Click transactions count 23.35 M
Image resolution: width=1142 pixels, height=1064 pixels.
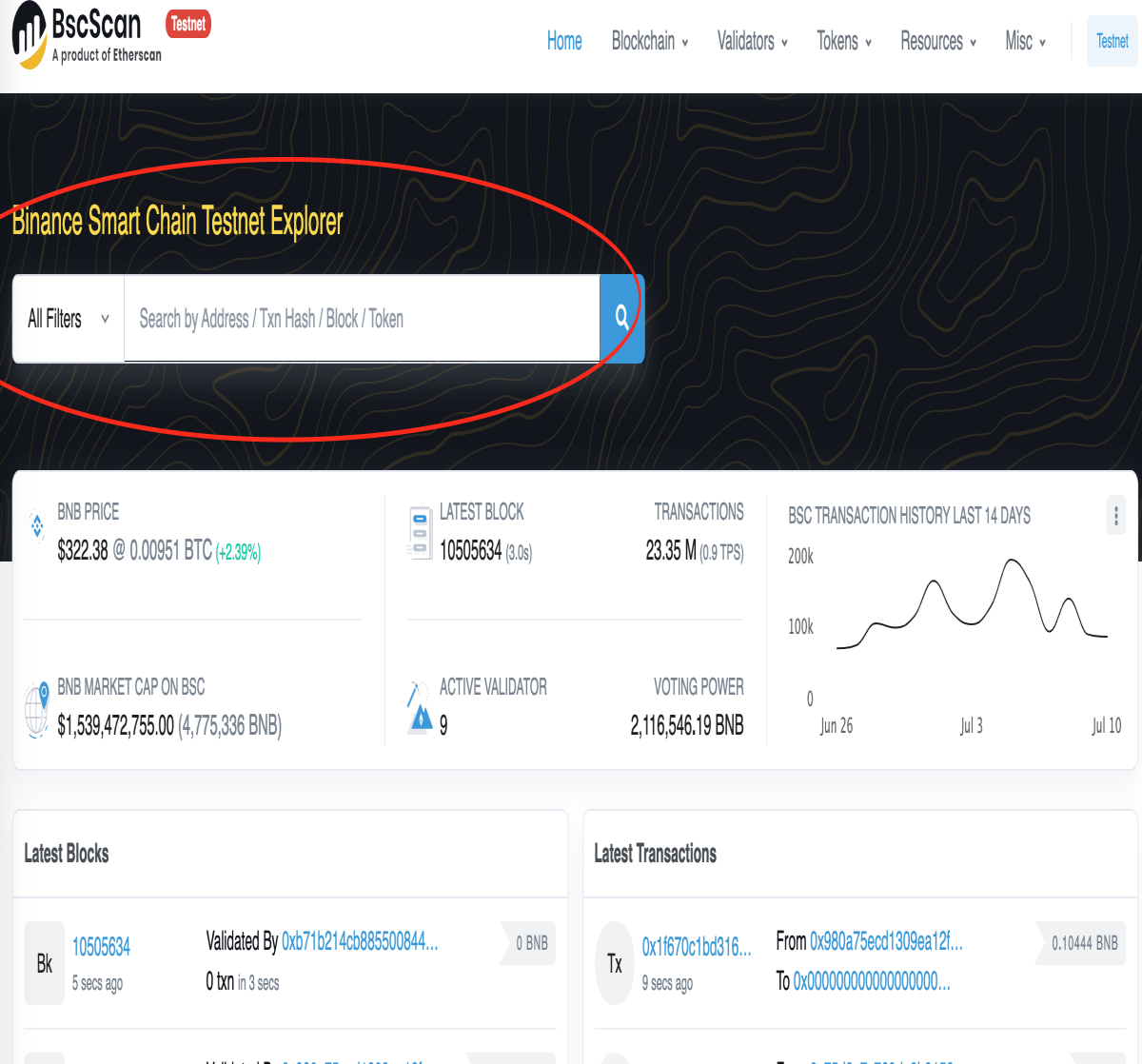coord(671,551)
